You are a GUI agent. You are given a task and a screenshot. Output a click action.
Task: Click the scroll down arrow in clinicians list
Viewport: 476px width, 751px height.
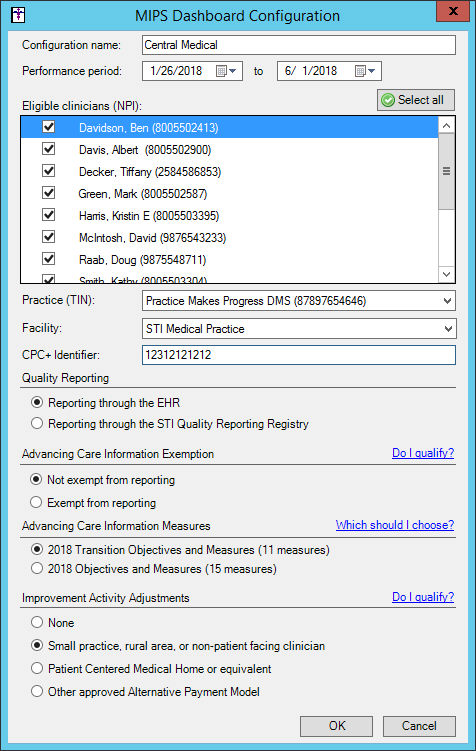446,274
